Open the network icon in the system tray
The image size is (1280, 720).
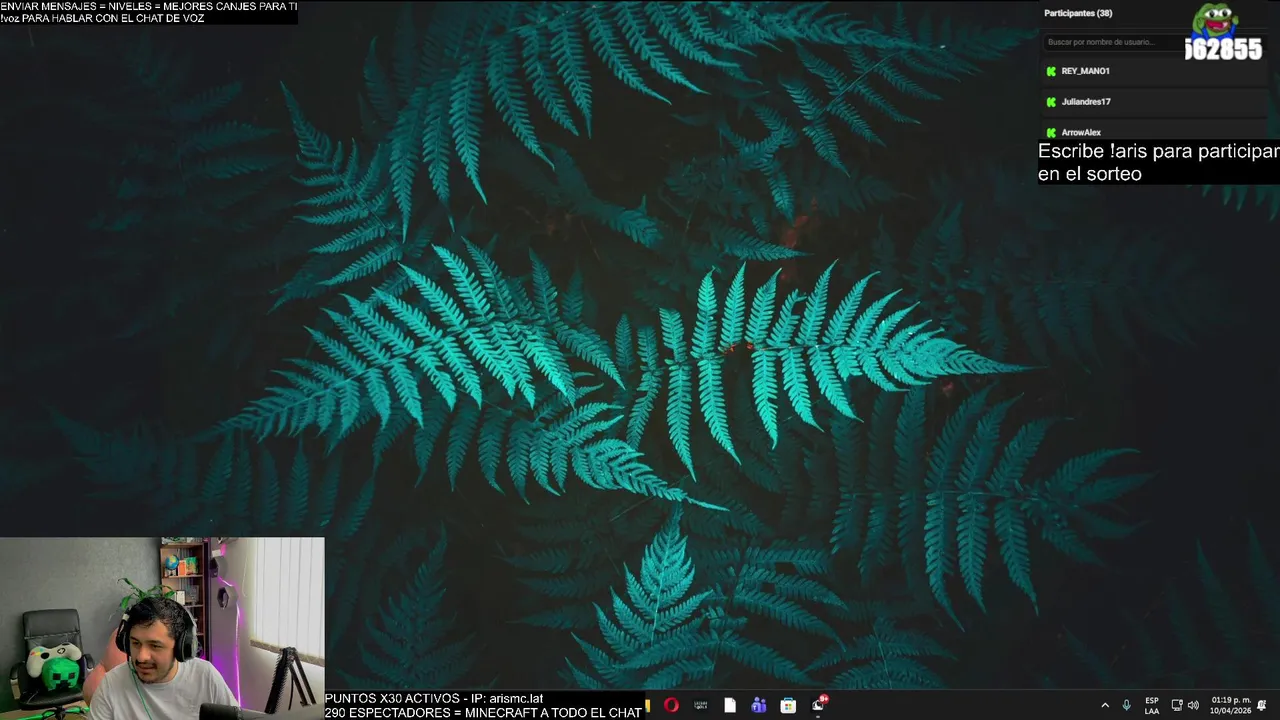[x=1177, y=705]
